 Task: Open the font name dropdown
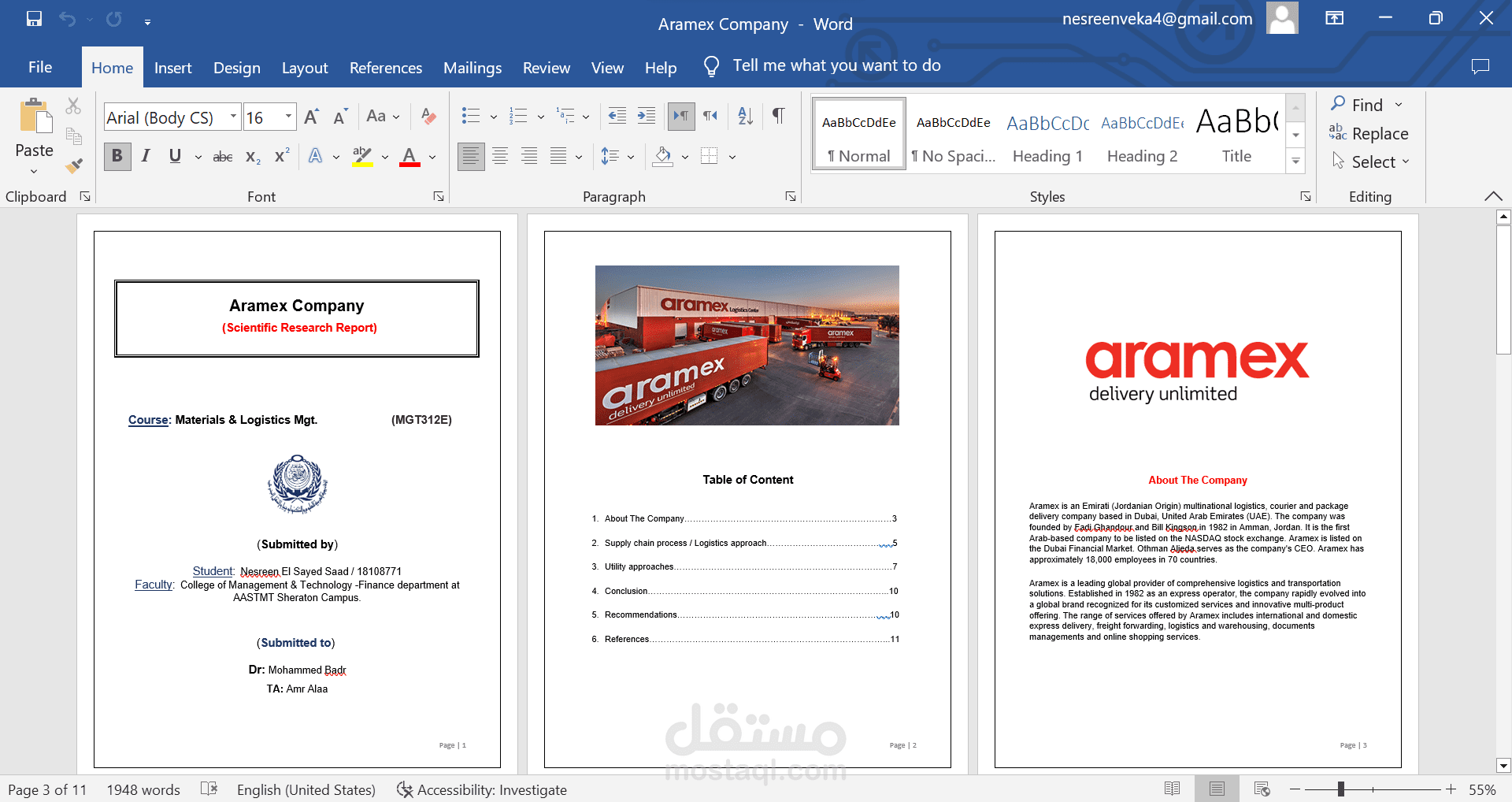pyautogui.click(x=233, y=117)
